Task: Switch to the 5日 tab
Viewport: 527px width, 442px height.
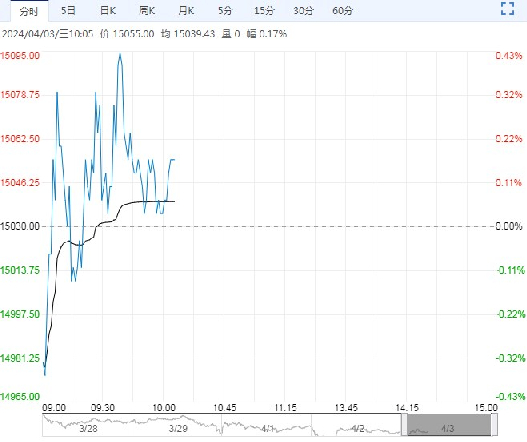Action: point(68,11)
